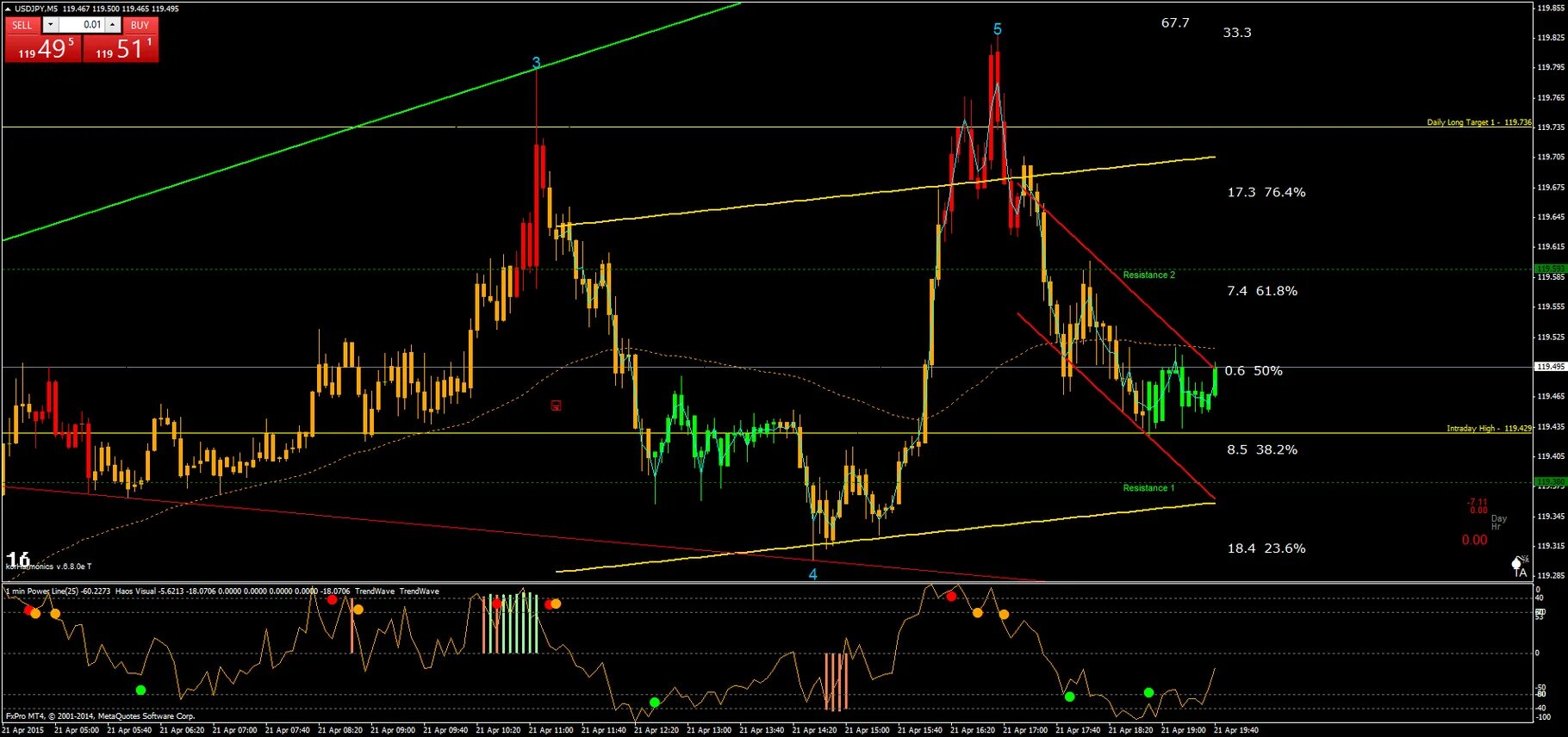Click the BUY one-click trading button
This screenshot has height=737, width=1568.
[x=140, y=25]
